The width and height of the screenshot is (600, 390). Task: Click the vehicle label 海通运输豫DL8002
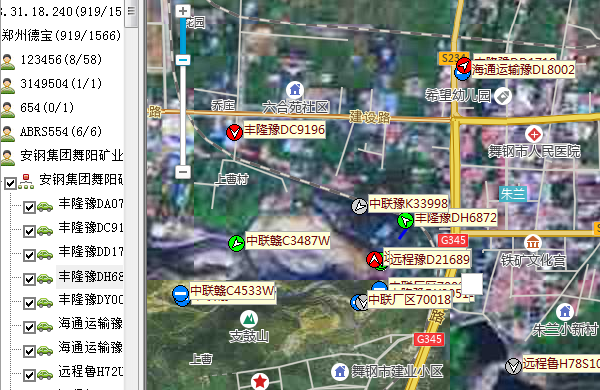(x=523, y=70)
